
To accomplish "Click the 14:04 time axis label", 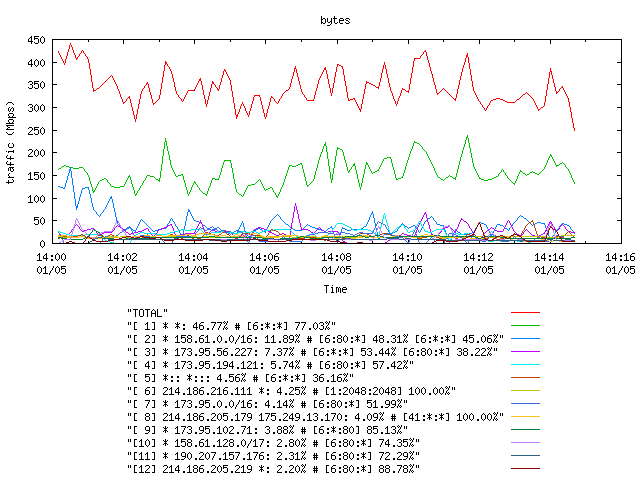I will click(x=193, y=257).
